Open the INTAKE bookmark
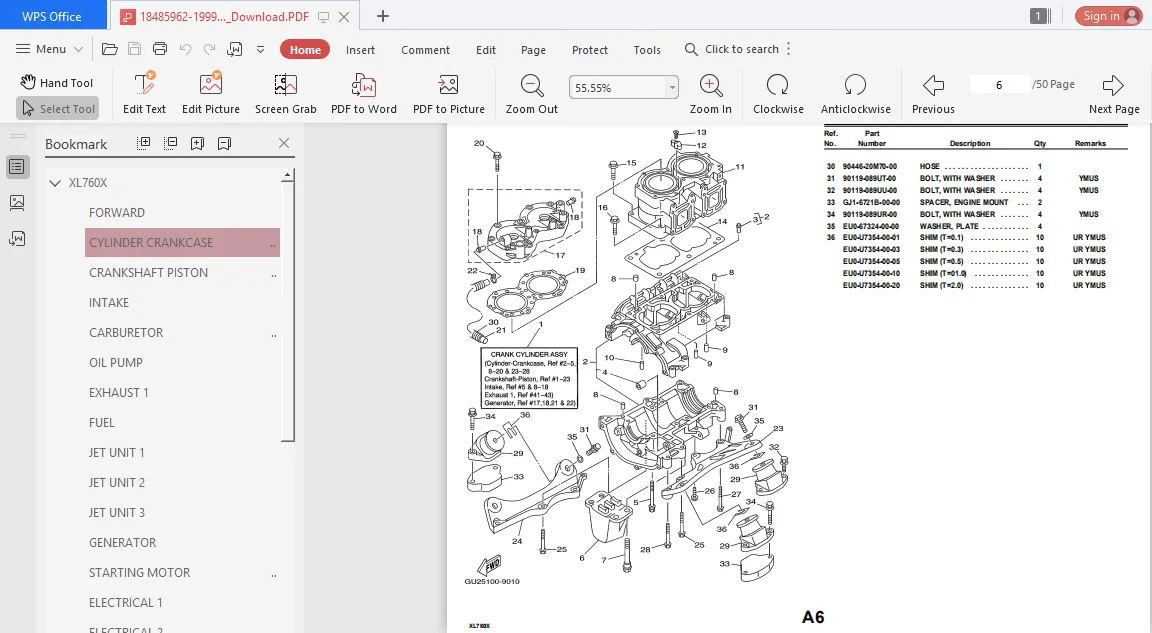Viewport: 1152px width, 633px height. click(109, 303)
